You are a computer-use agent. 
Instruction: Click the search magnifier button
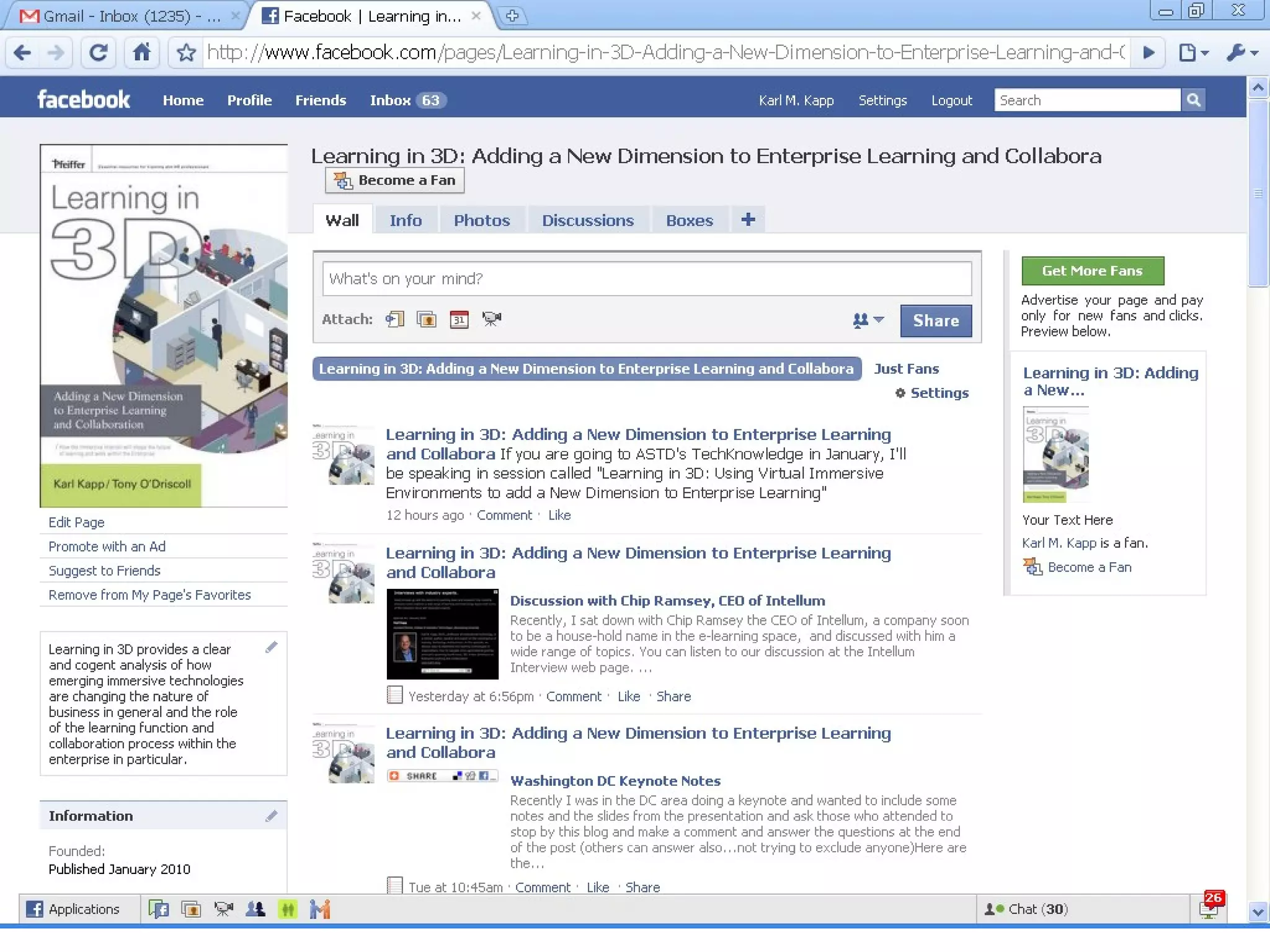point(1193,100)
